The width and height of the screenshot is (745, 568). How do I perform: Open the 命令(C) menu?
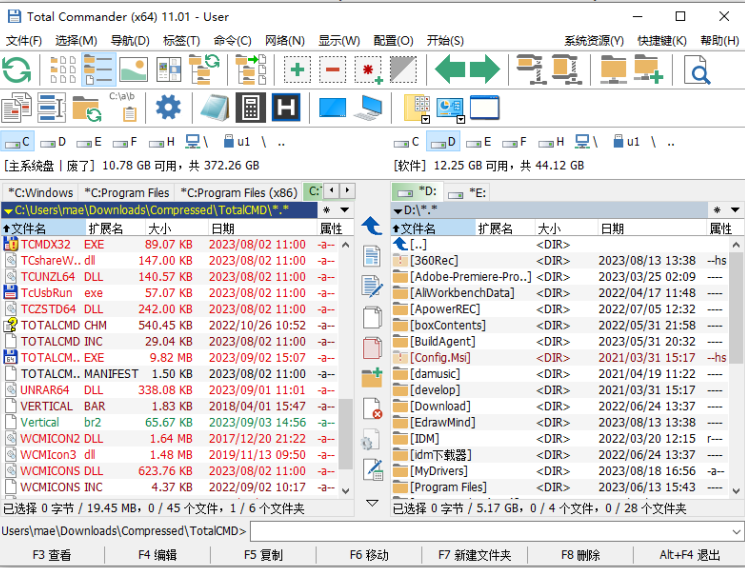232,41
